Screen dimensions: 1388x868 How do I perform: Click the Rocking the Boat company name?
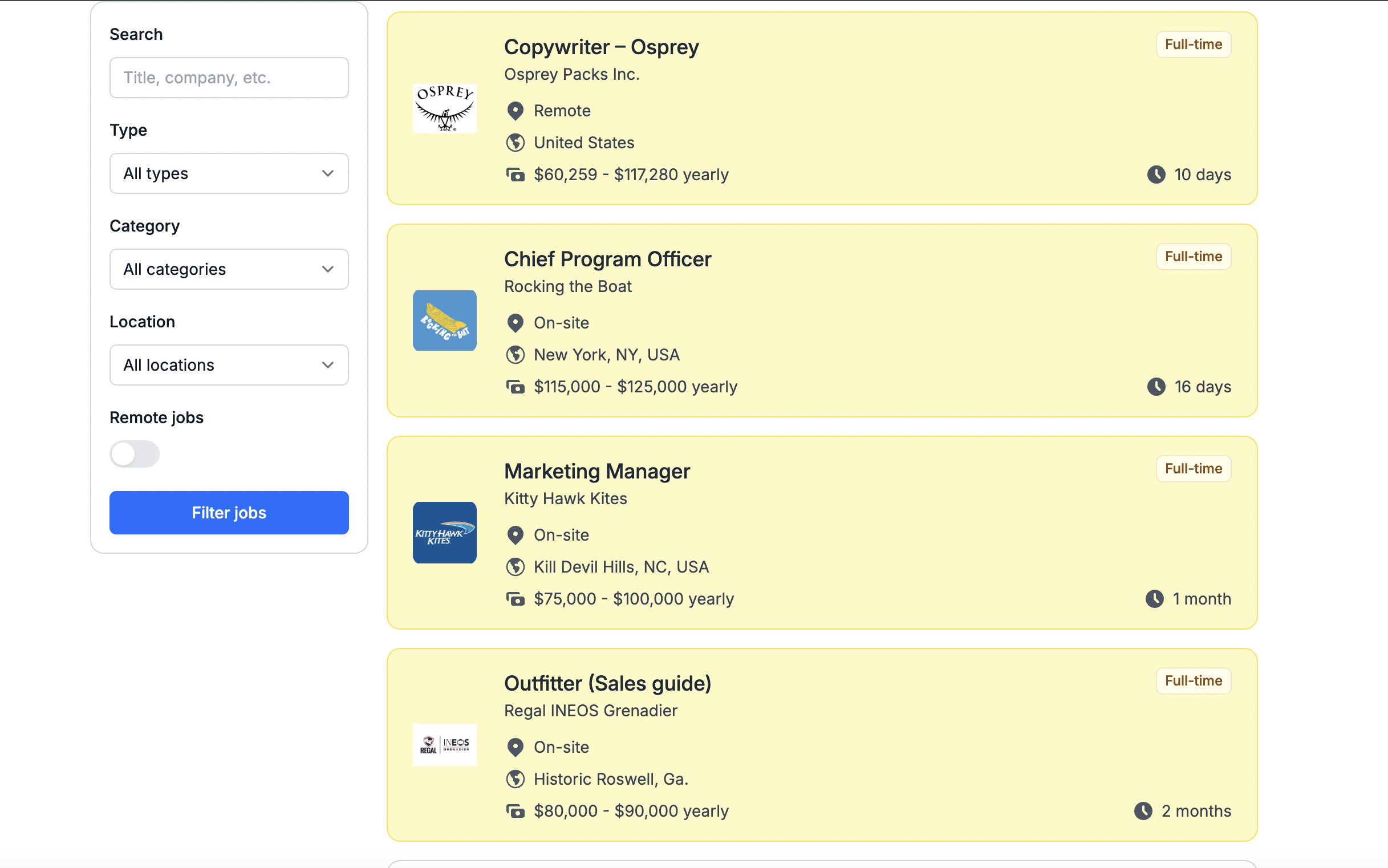568,286
